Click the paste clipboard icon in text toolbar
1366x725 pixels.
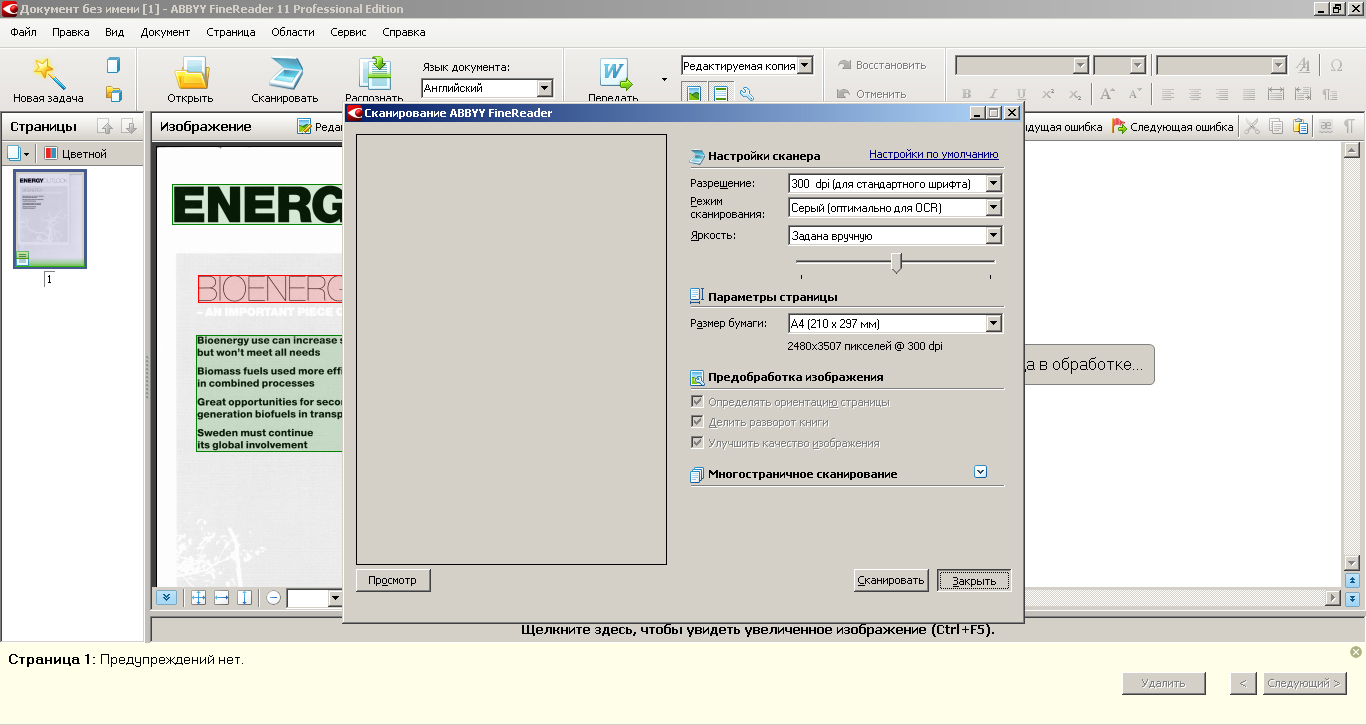(1300, 127)
